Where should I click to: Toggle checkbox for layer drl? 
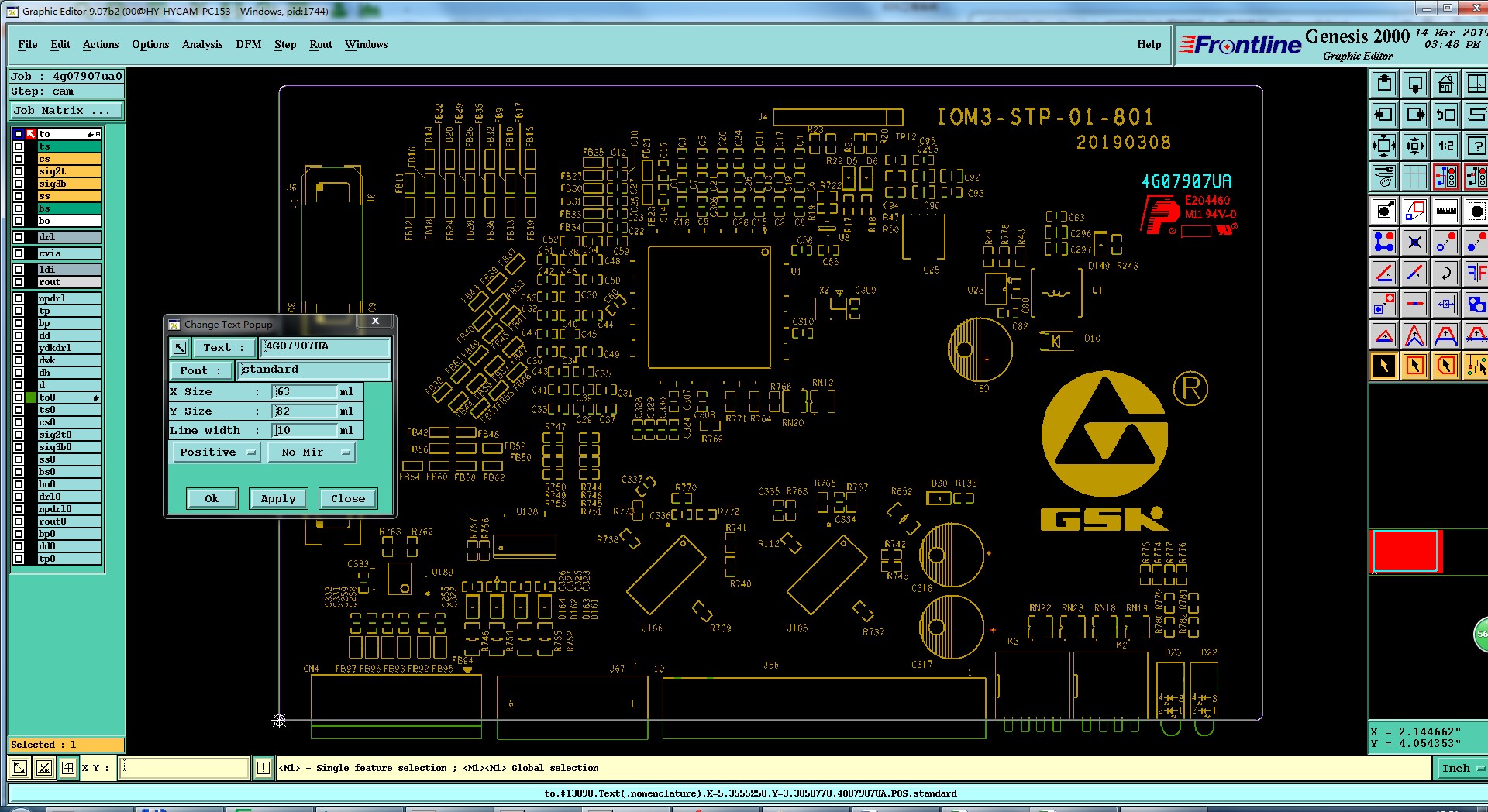point(19,237)
